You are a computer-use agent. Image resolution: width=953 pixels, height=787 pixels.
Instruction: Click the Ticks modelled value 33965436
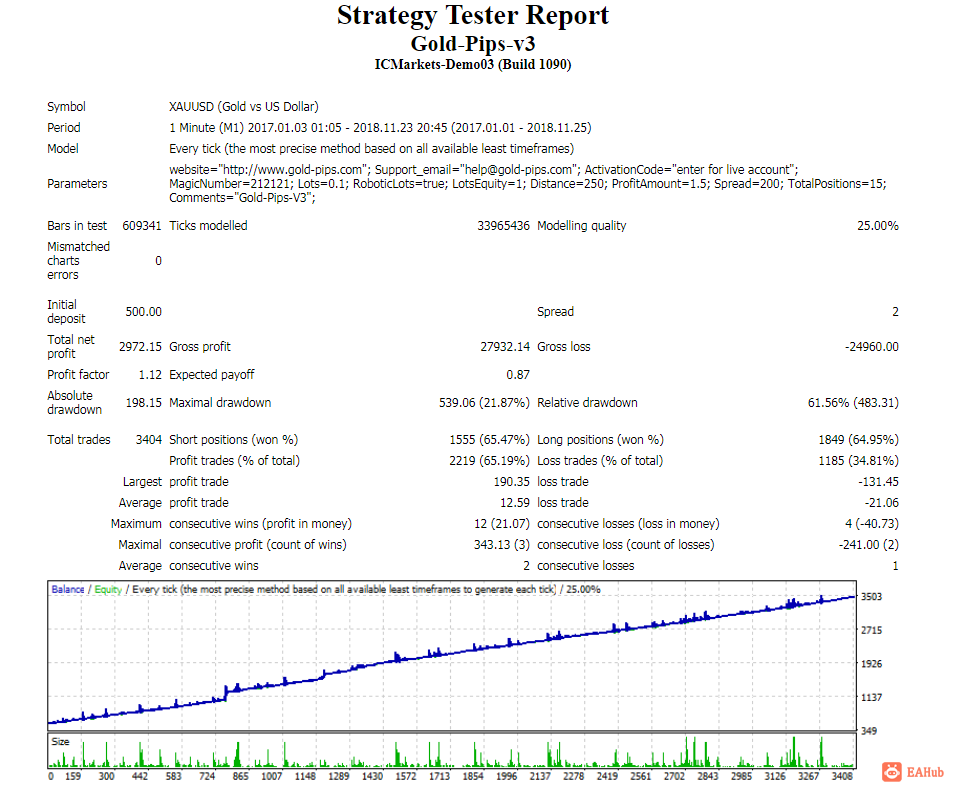point(503,225)
